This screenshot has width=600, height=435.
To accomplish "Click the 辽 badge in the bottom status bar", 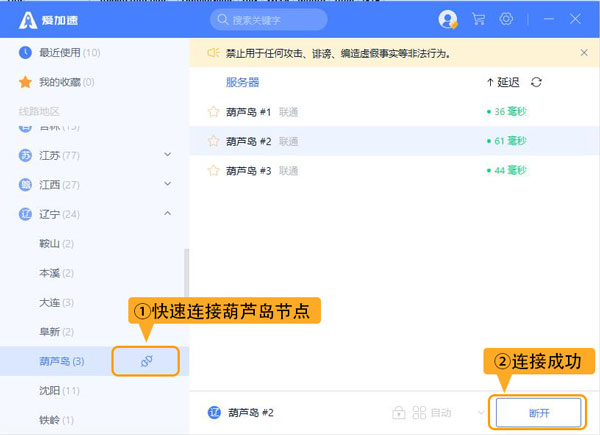I will coord(214,412).
